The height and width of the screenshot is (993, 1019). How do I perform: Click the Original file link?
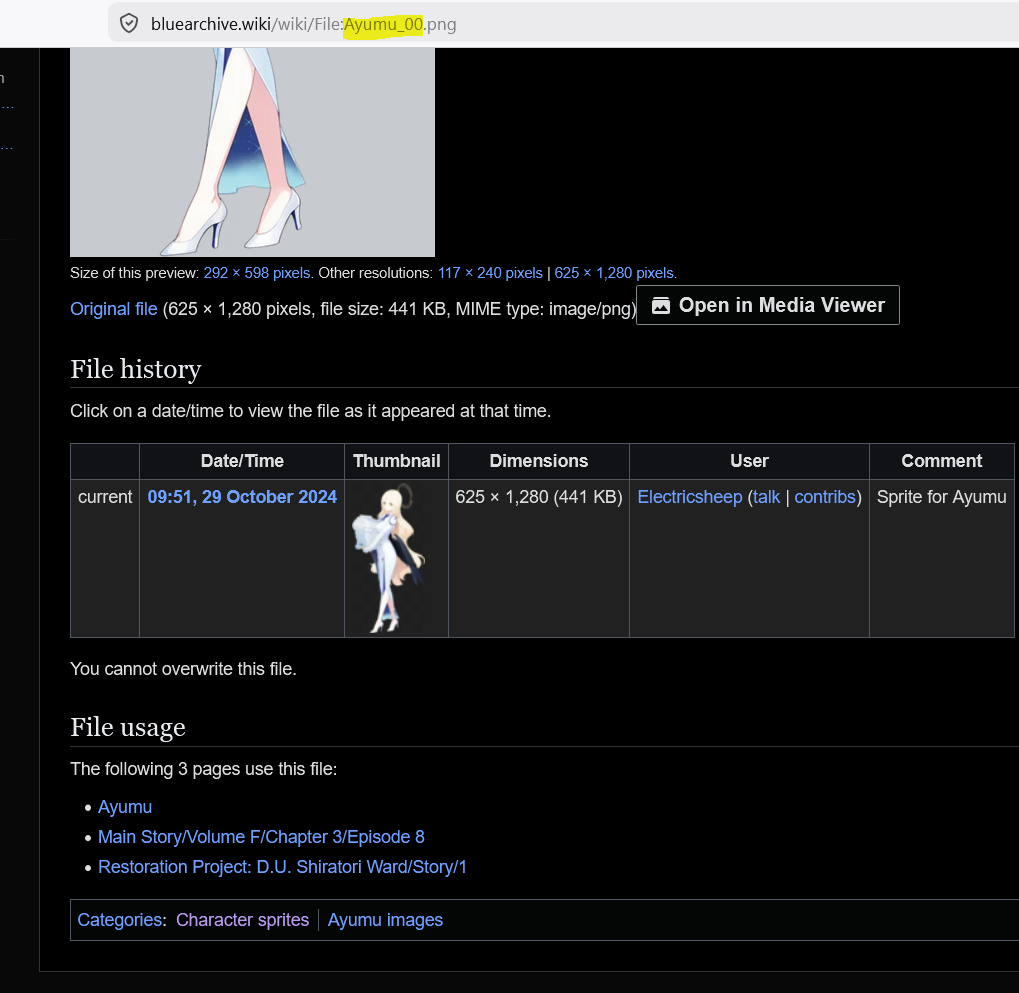114,309
